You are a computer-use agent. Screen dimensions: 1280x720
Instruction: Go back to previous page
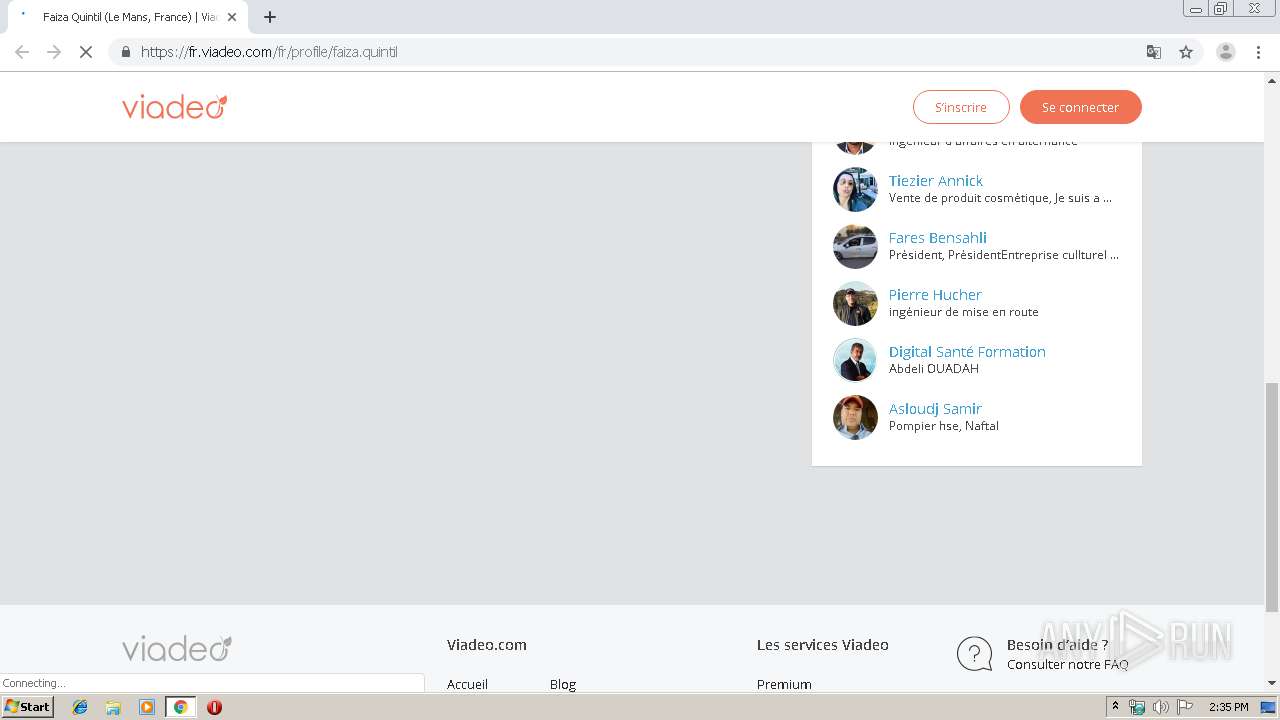[22, 52]
